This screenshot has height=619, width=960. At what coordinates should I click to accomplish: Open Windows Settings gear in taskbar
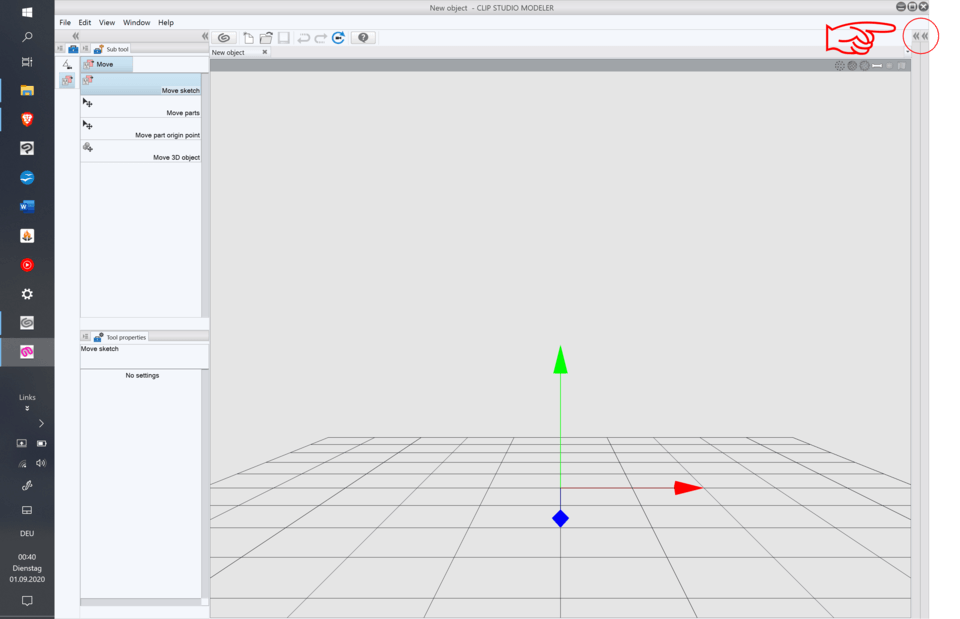pyautogui.click(x=27, y=294)
